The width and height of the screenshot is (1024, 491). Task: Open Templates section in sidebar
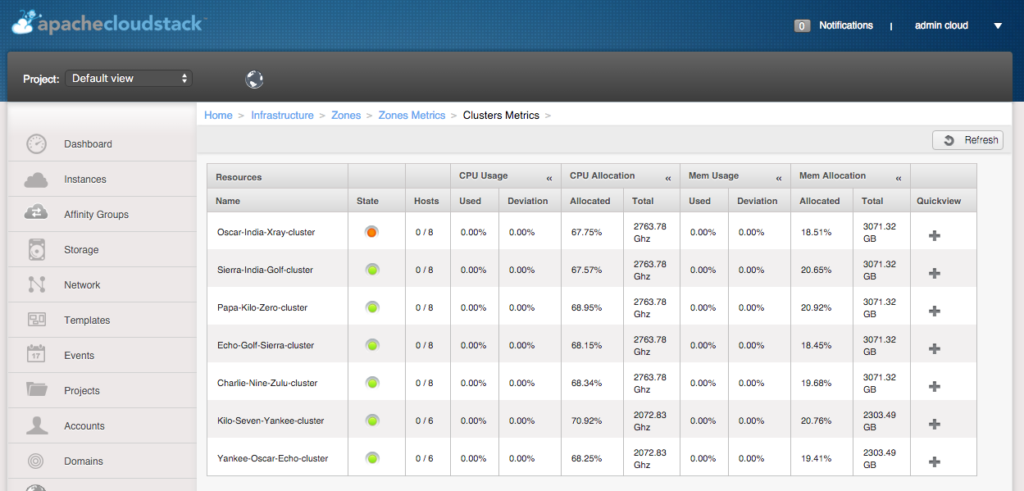pos(86,320)
